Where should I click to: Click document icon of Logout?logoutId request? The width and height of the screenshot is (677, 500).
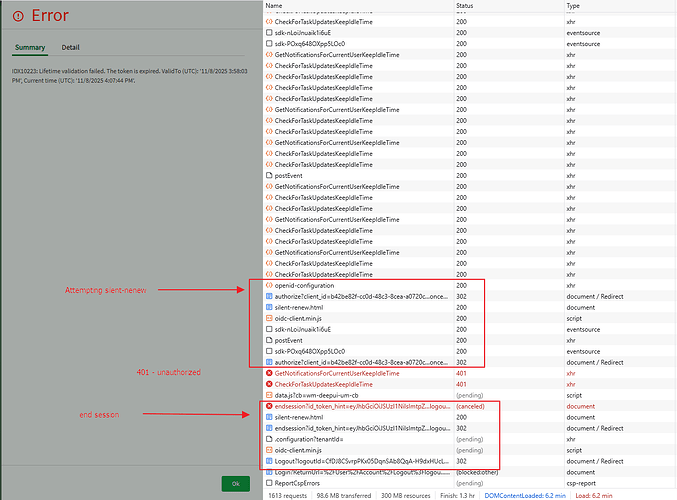click(x=269, y=461)
